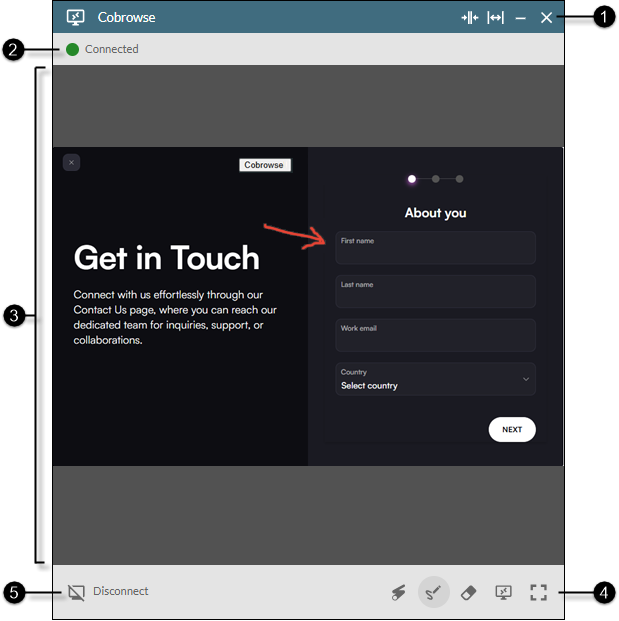Activate the drawing pen tool
The width and height of the screenshot is (619, 621).
click(433, 592)
